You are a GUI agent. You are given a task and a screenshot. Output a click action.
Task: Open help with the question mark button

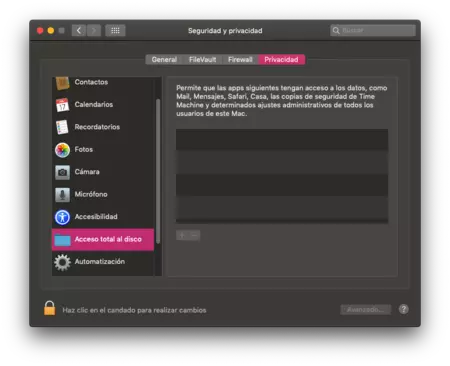point(403,309)
